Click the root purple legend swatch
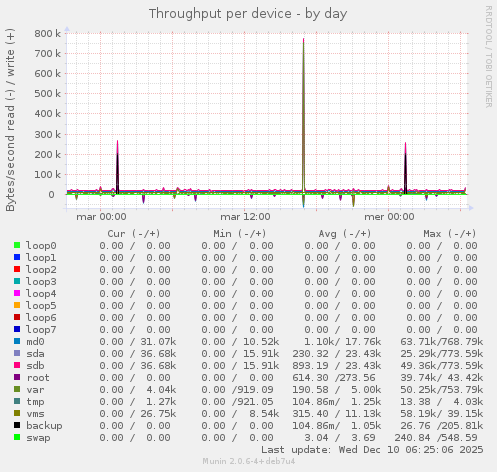497x472 pixels. click(17, 377)
